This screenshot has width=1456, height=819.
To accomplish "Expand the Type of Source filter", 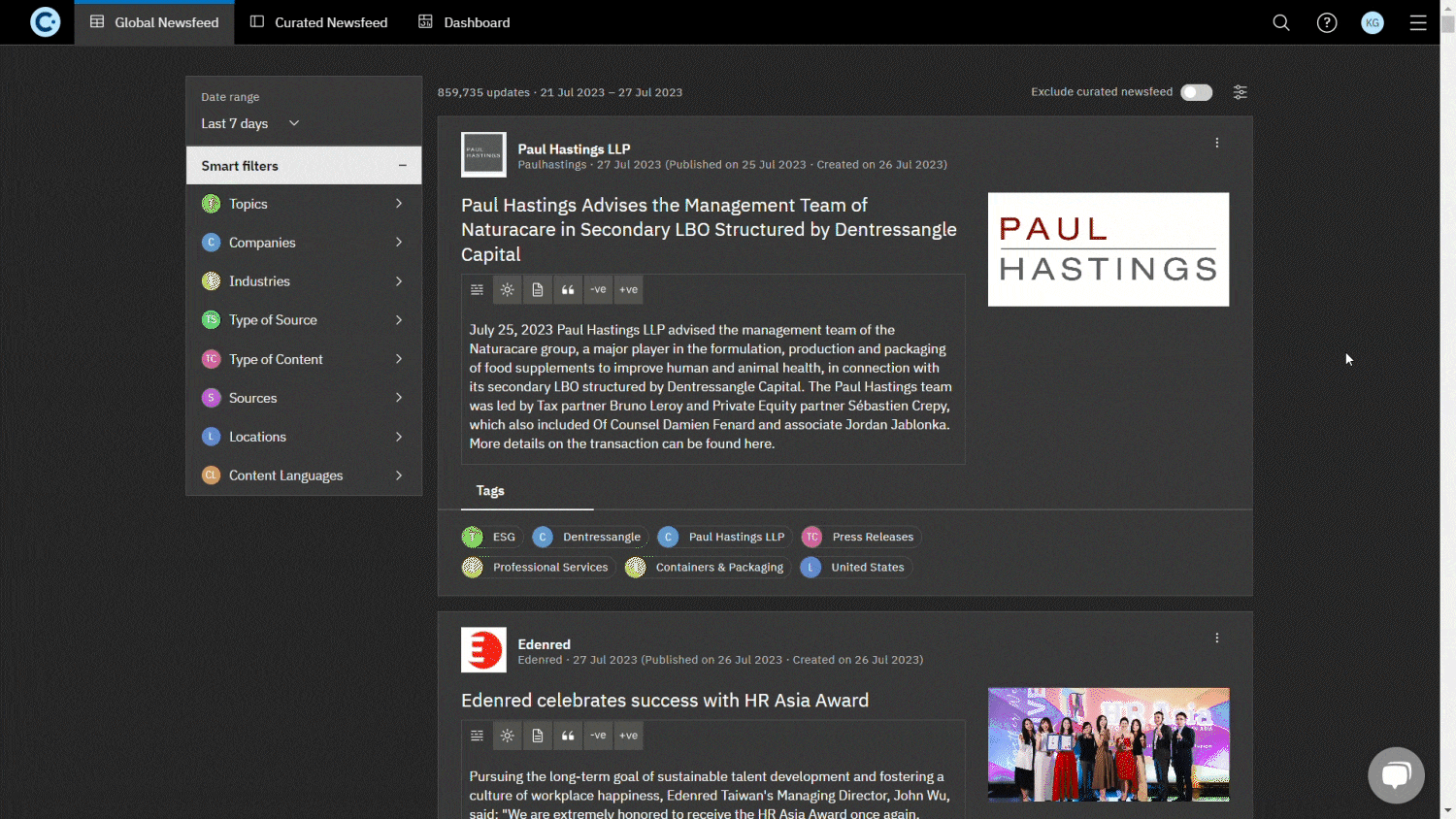I will point(304,320).
